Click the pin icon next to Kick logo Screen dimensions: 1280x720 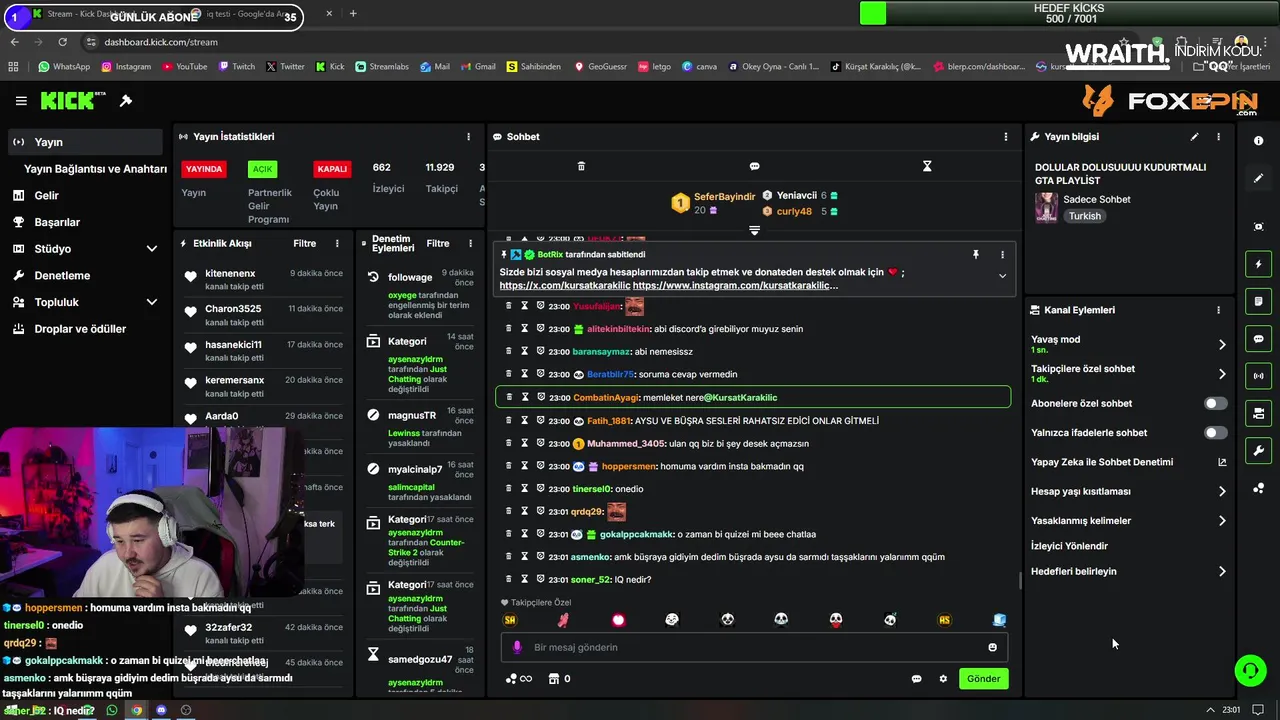click(126, 101)
